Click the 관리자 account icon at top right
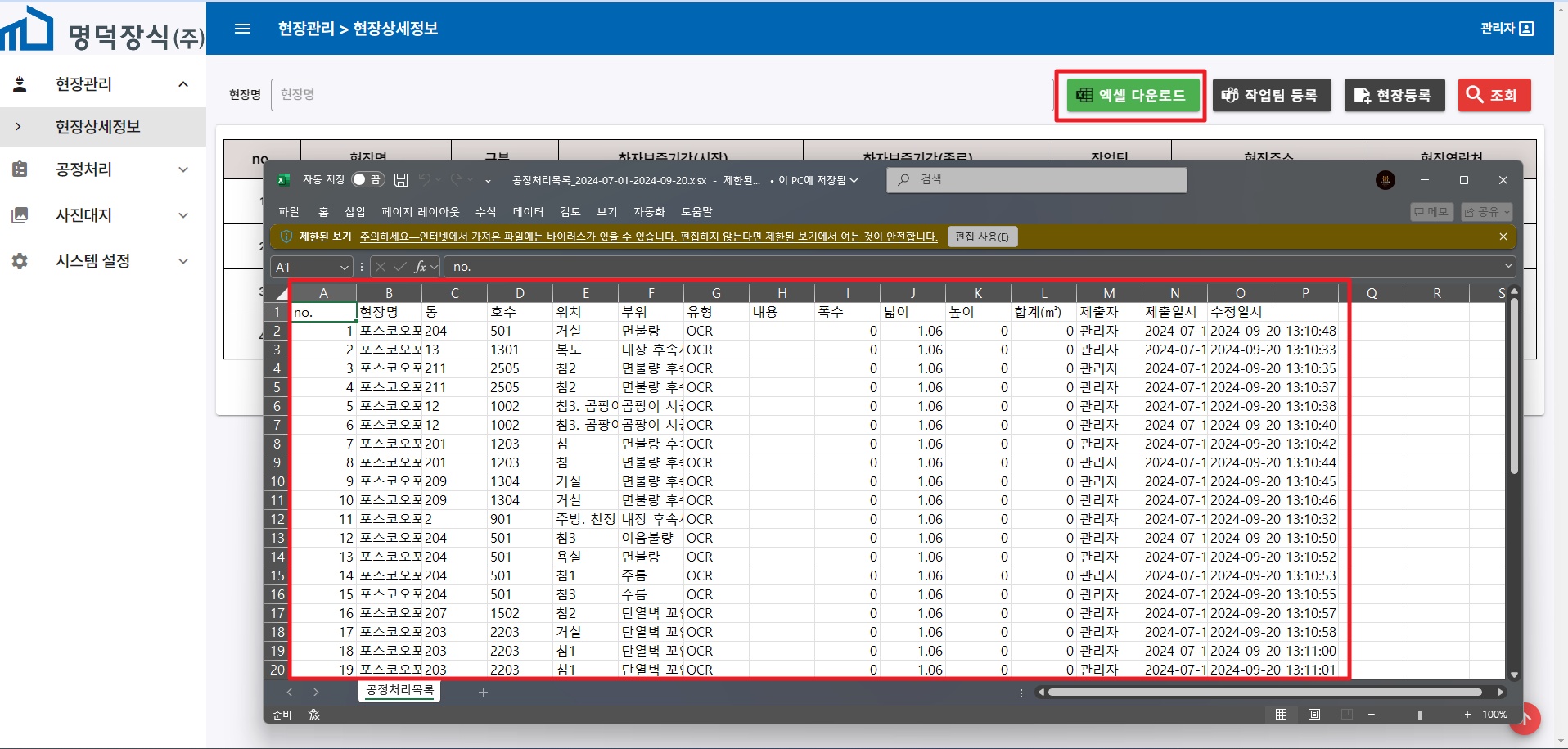 tap(1526, 29)
